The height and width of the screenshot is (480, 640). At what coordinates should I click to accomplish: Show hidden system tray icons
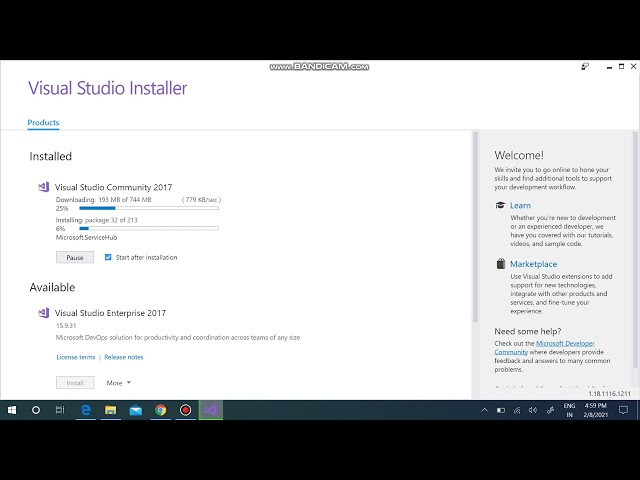[x=484, y=410]
